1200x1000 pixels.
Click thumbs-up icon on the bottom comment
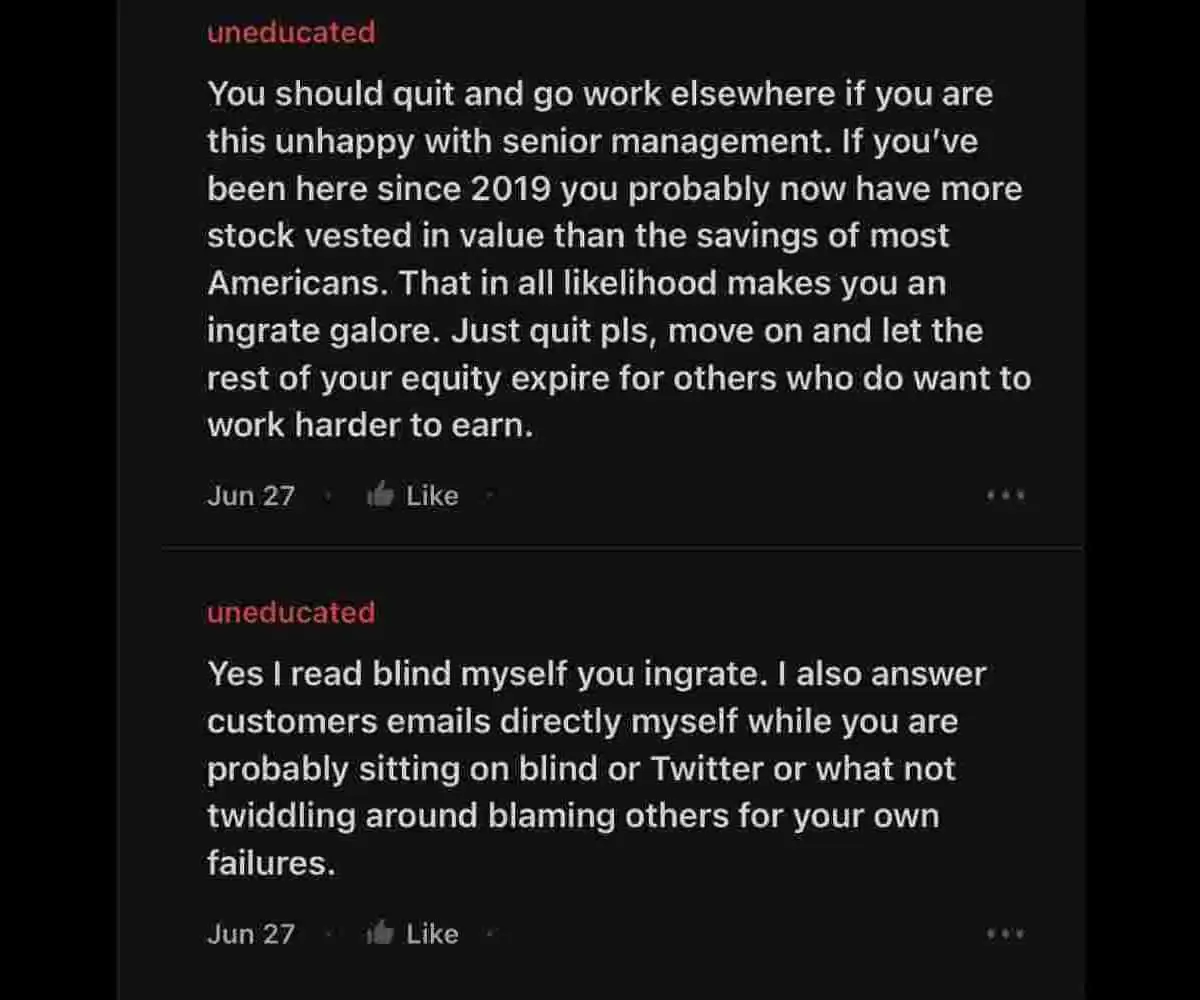tap(380, 934)
